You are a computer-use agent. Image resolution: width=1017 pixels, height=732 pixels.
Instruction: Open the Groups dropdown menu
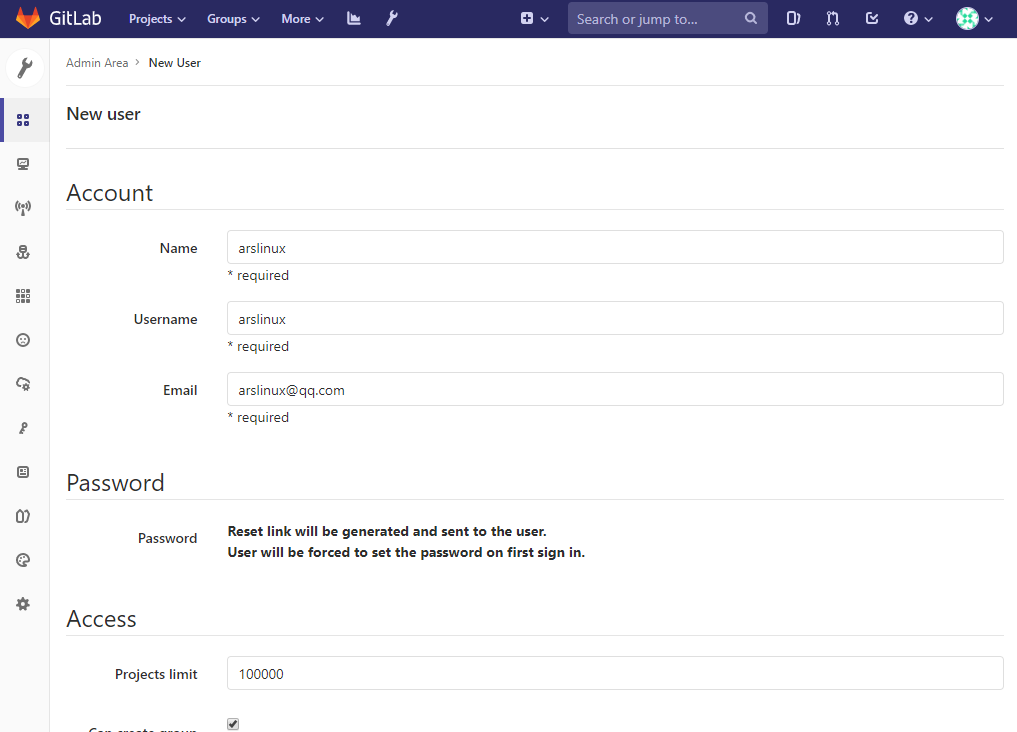(233, 19)
